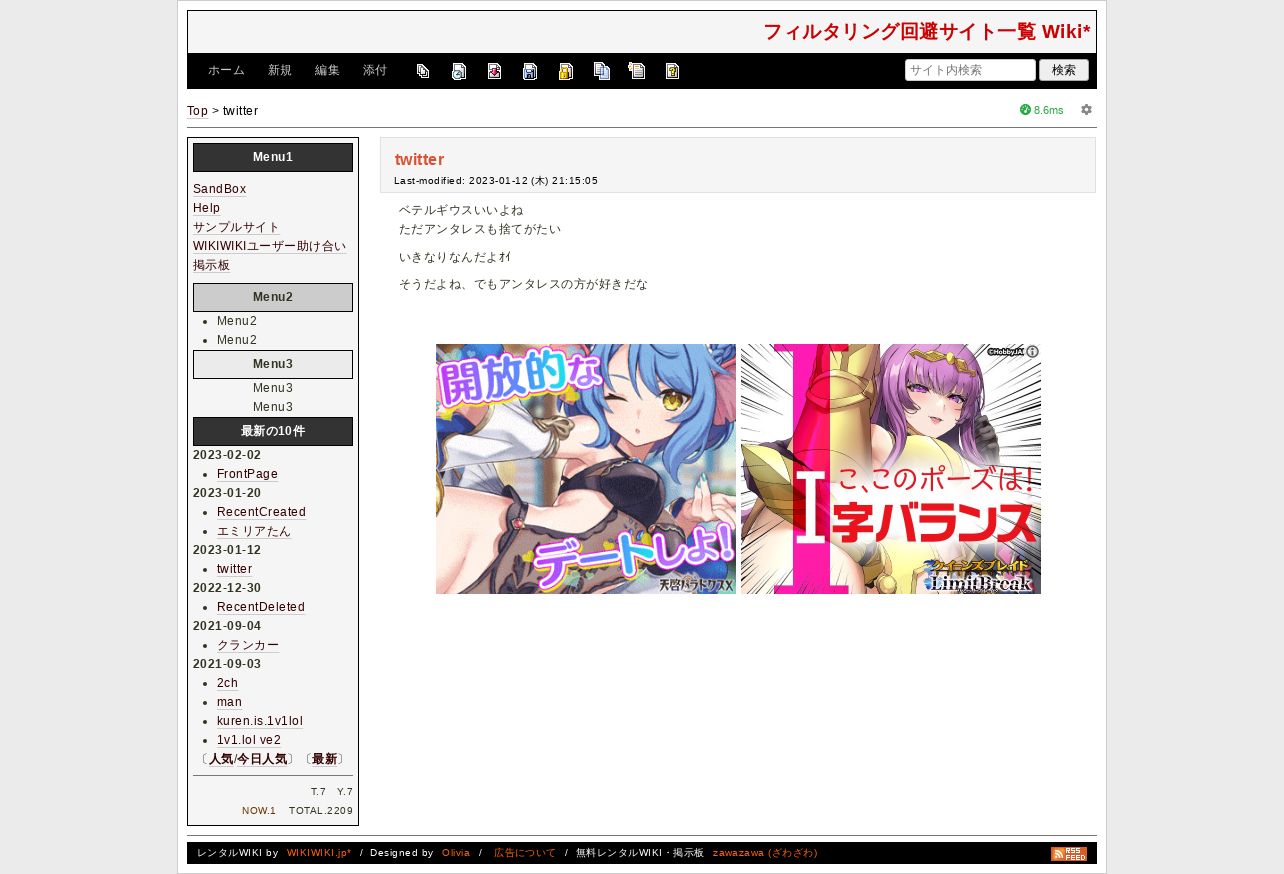1284x874 pixels.
Task: Open 1v1.lol ve2 in recent list
Action: [x=249, y=740]
